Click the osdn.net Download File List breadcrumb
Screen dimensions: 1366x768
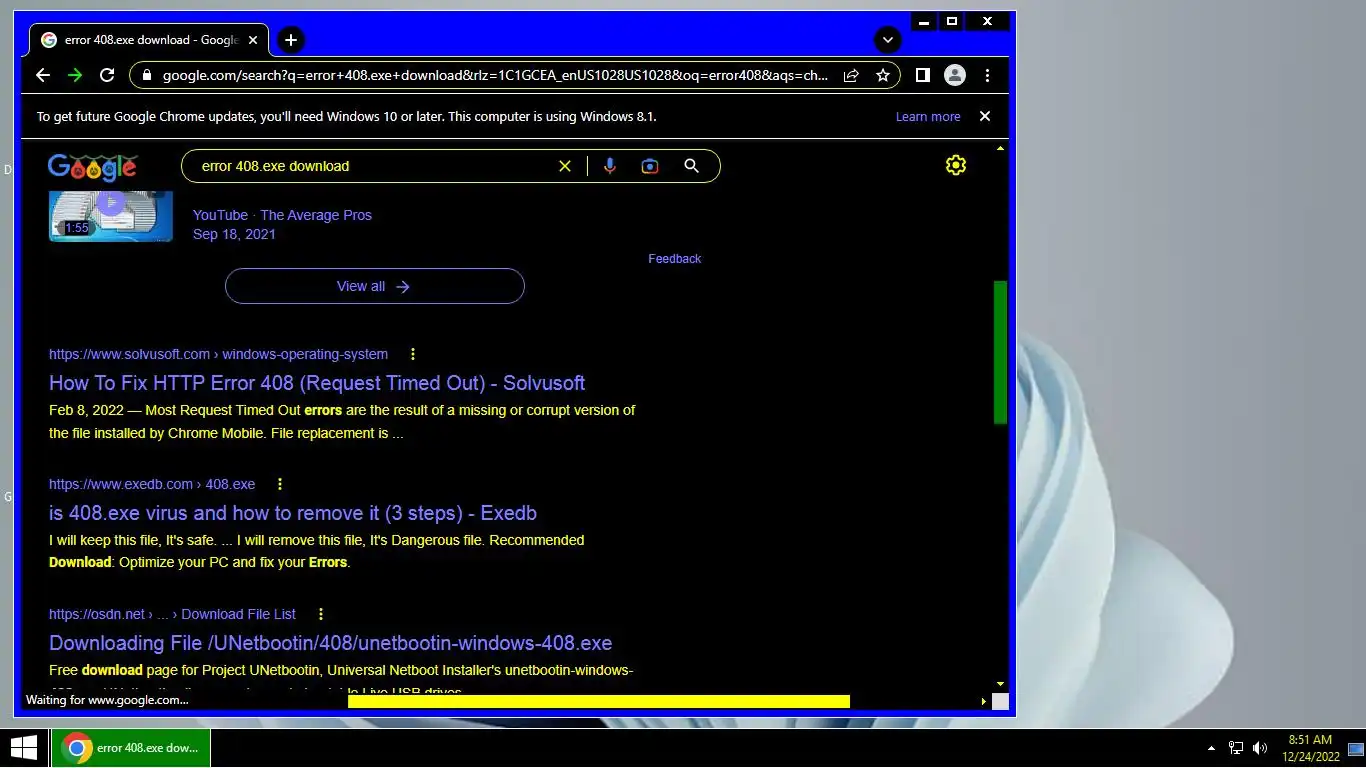[172, 614]
